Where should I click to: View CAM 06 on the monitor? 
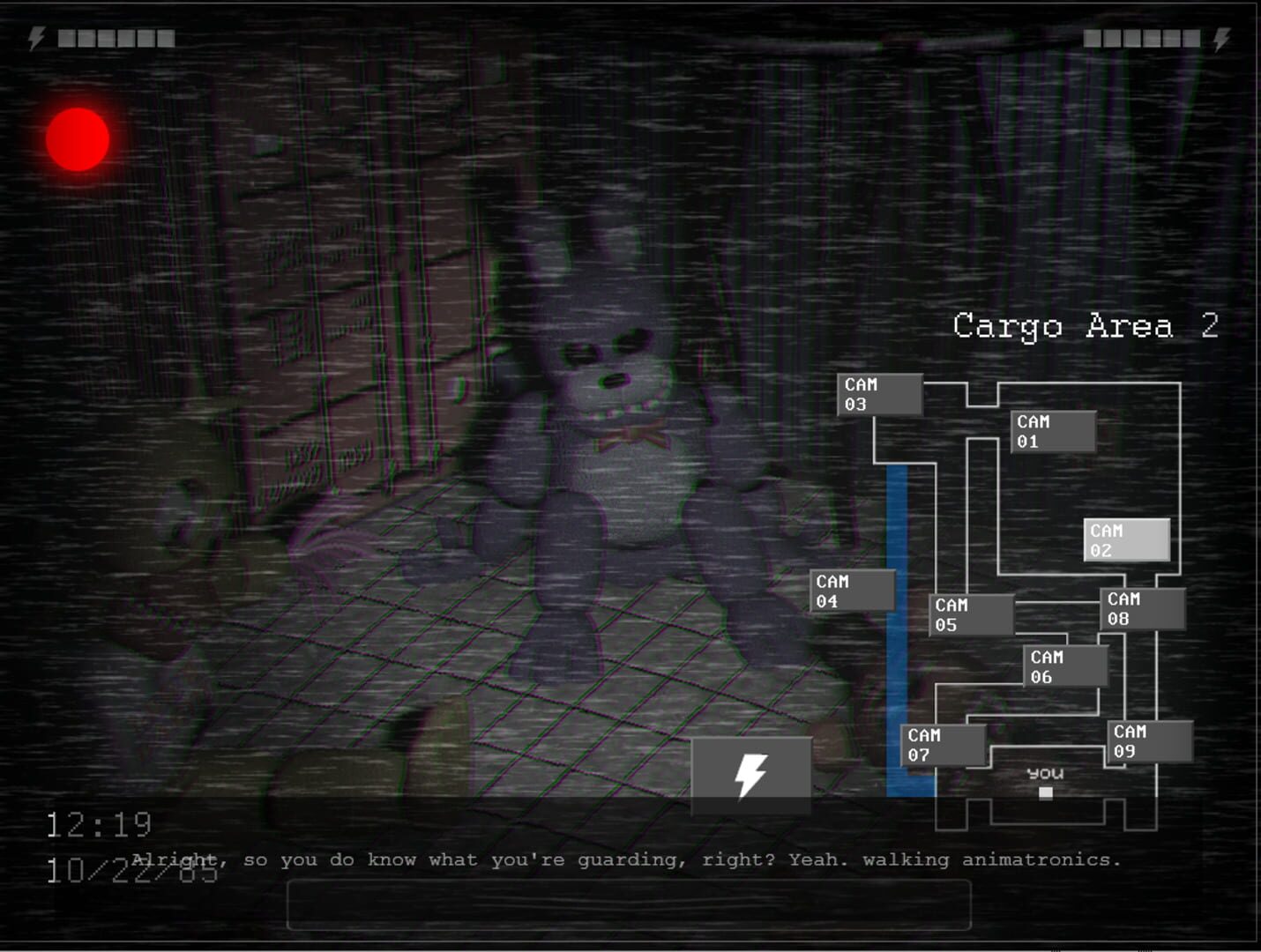coord(1064,666)
